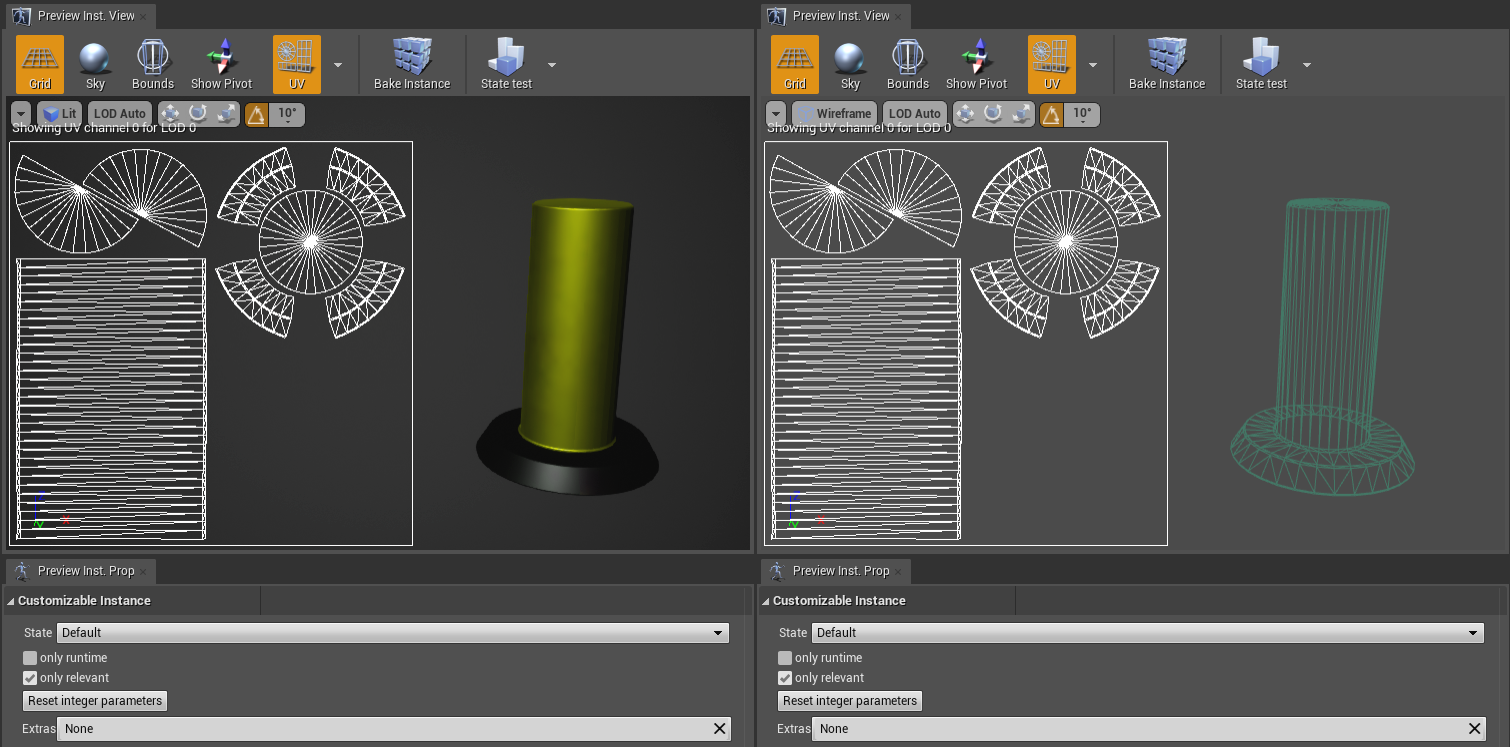
Task: Clear Extras field with X in right panel
Action: (1475, 729)
